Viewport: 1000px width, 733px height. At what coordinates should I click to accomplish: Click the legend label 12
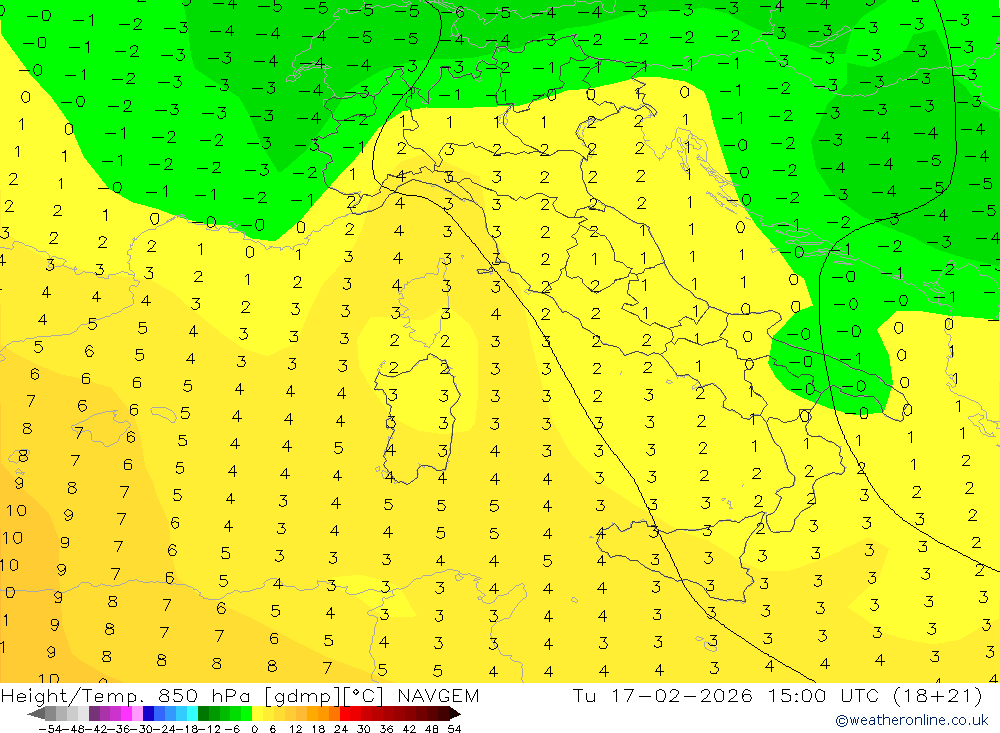point(295,729)
